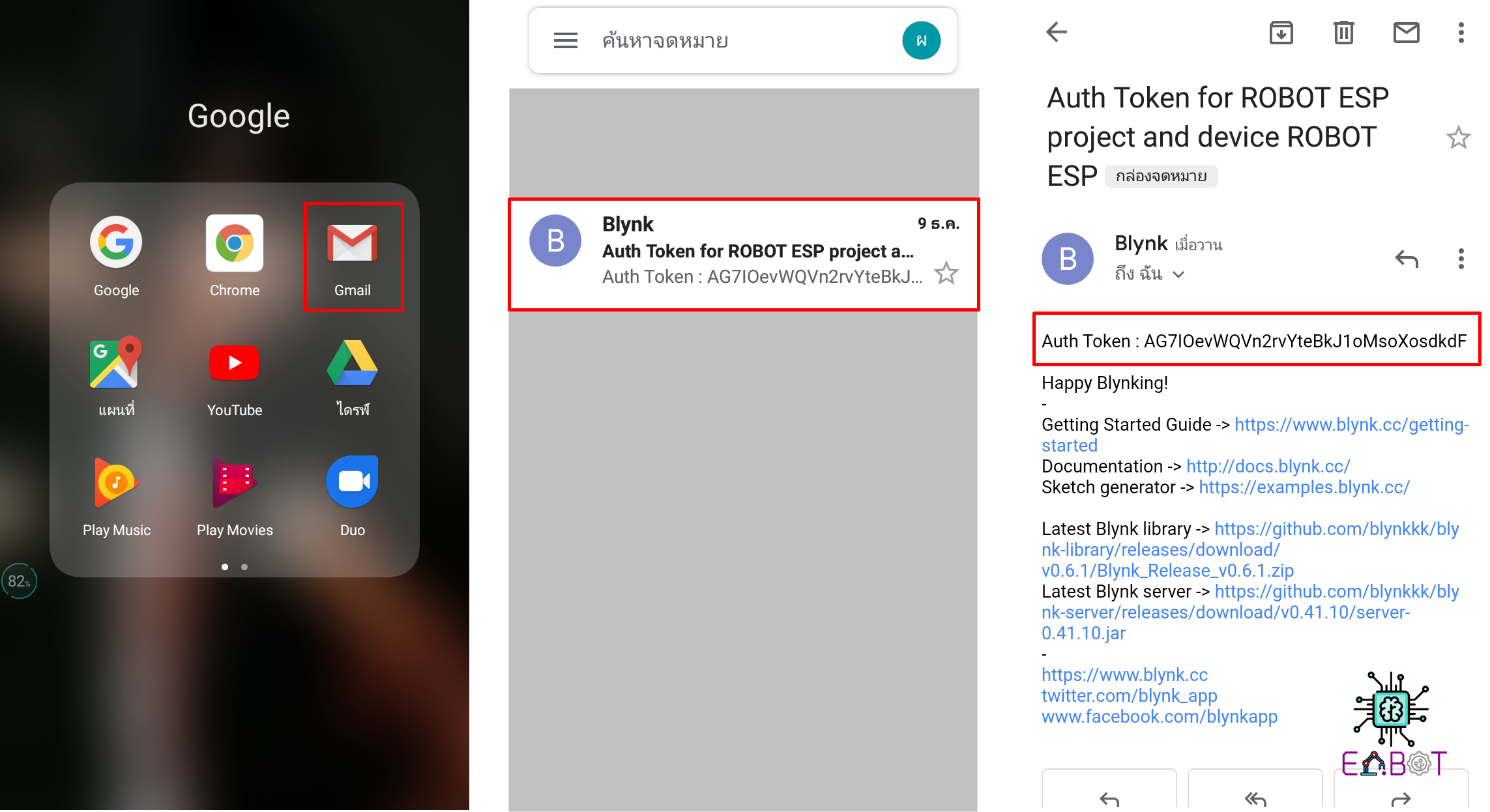Open the Google Maps app

pos(116,376)
